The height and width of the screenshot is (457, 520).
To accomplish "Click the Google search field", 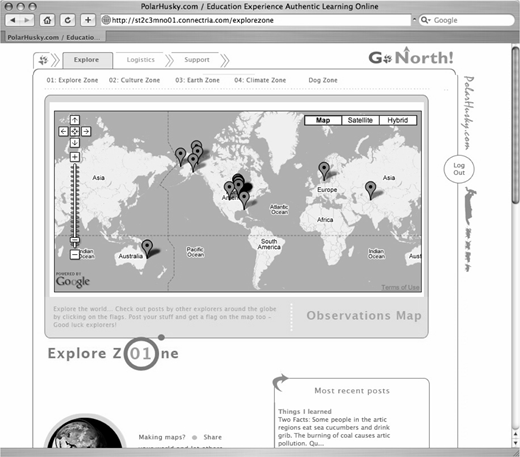I will (x=466, y=20).
